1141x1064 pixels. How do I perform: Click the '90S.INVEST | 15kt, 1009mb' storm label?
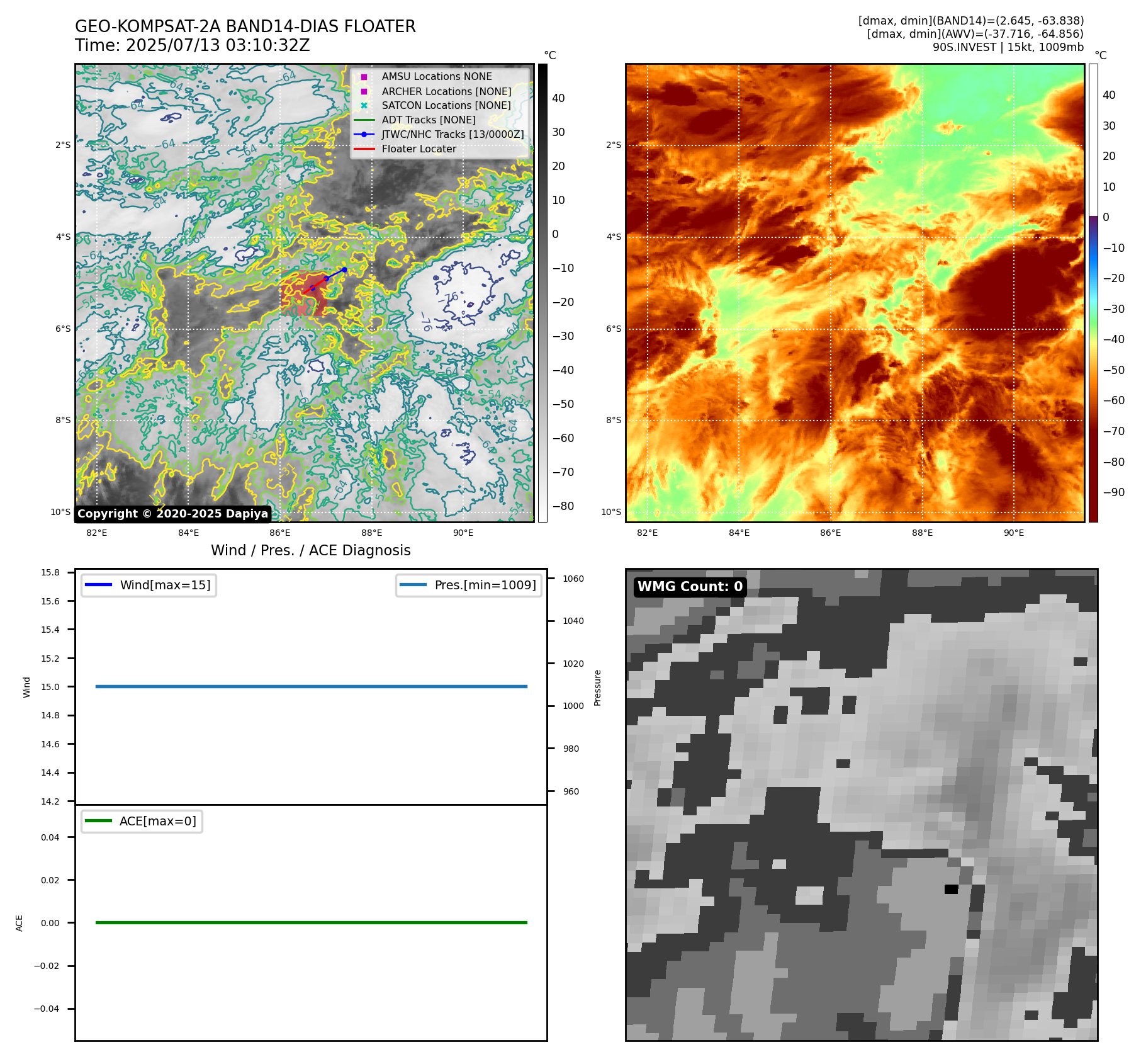click(1008, 47)
